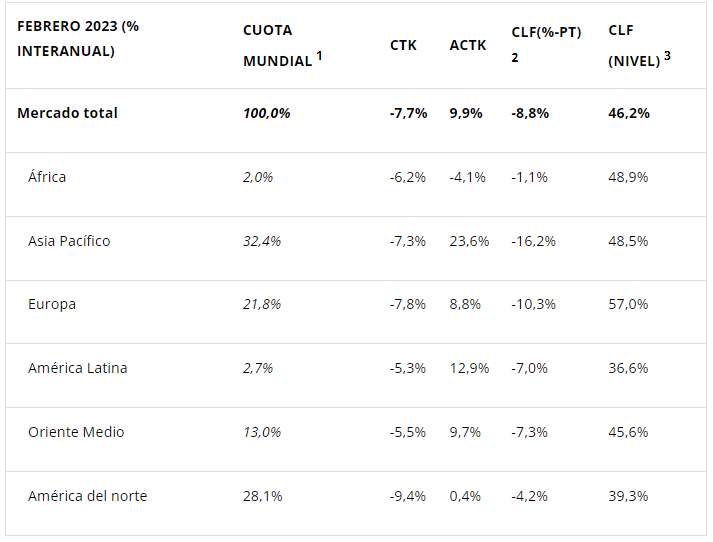Viewport: 713px width, 542px height.
Task: Select the Mercado total row label
Action: 67,113
